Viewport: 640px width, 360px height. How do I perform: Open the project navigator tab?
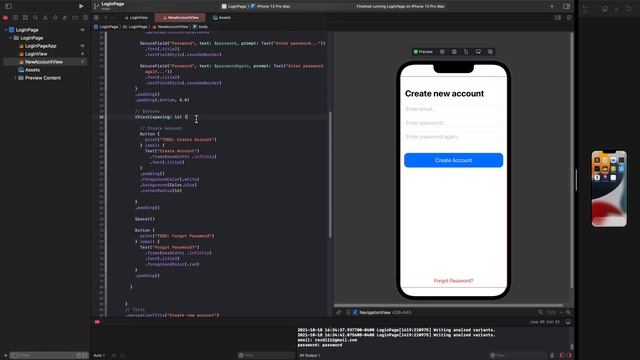pos(5,18)
